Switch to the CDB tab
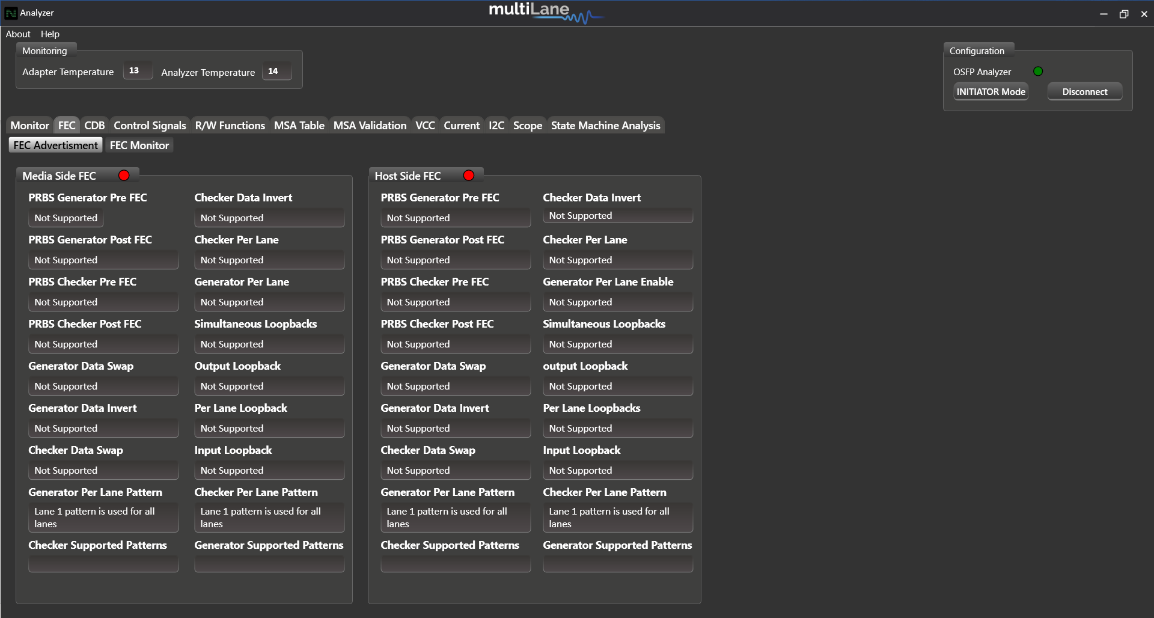Screen dimensions: 1154x618 [x=95, y=126]
